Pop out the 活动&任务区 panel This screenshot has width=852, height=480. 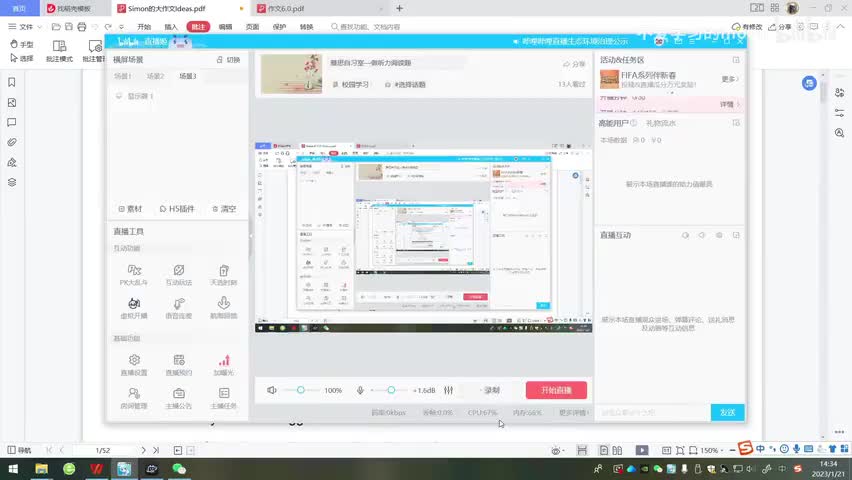736,60
